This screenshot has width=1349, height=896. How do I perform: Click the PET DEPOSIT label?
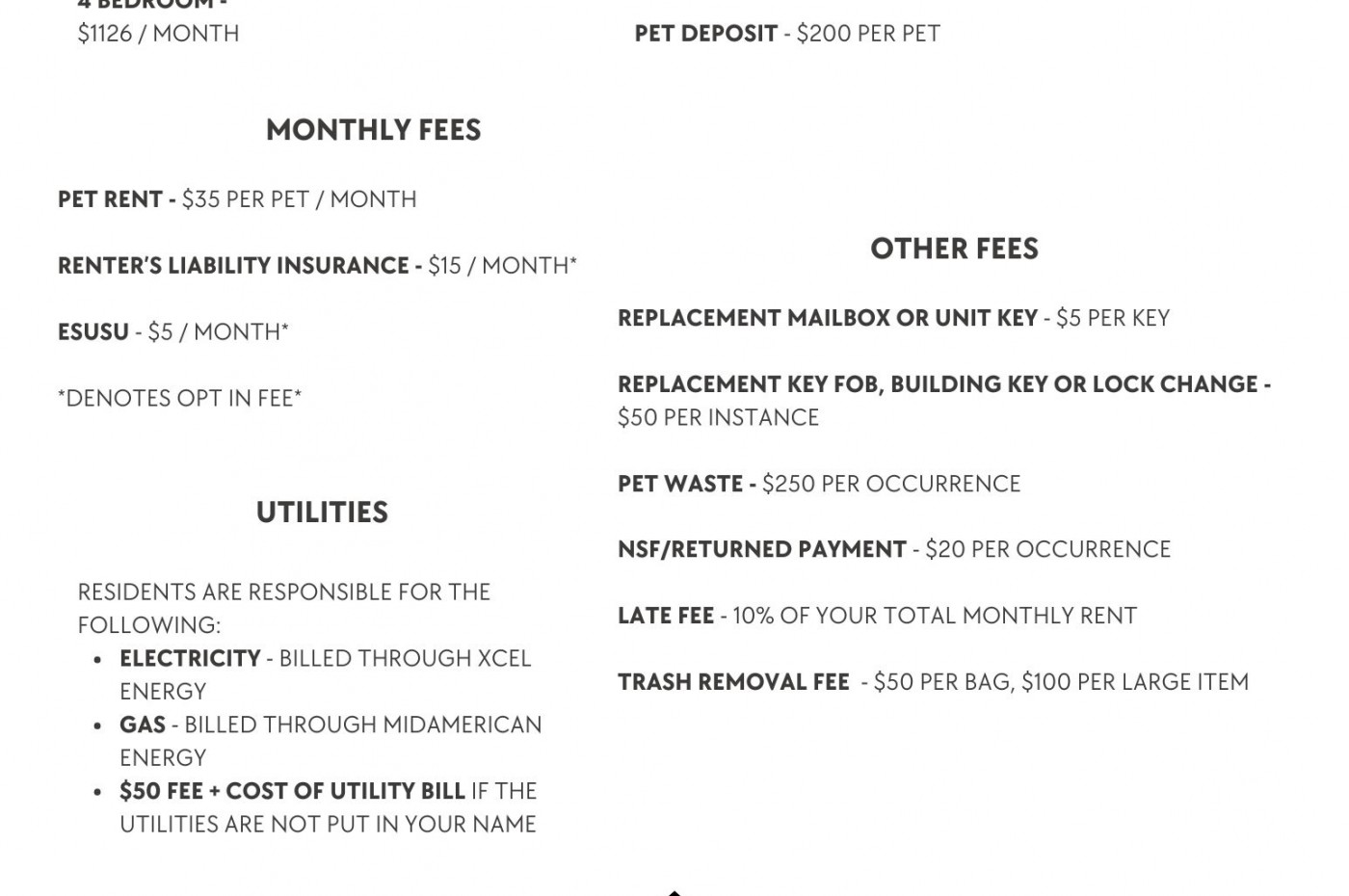pyautogui.click(x=706, y=34)
